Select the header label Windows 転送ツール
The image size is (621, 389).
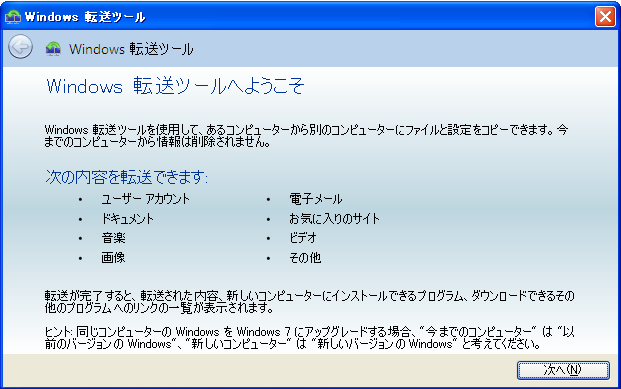tap(131, 49)
